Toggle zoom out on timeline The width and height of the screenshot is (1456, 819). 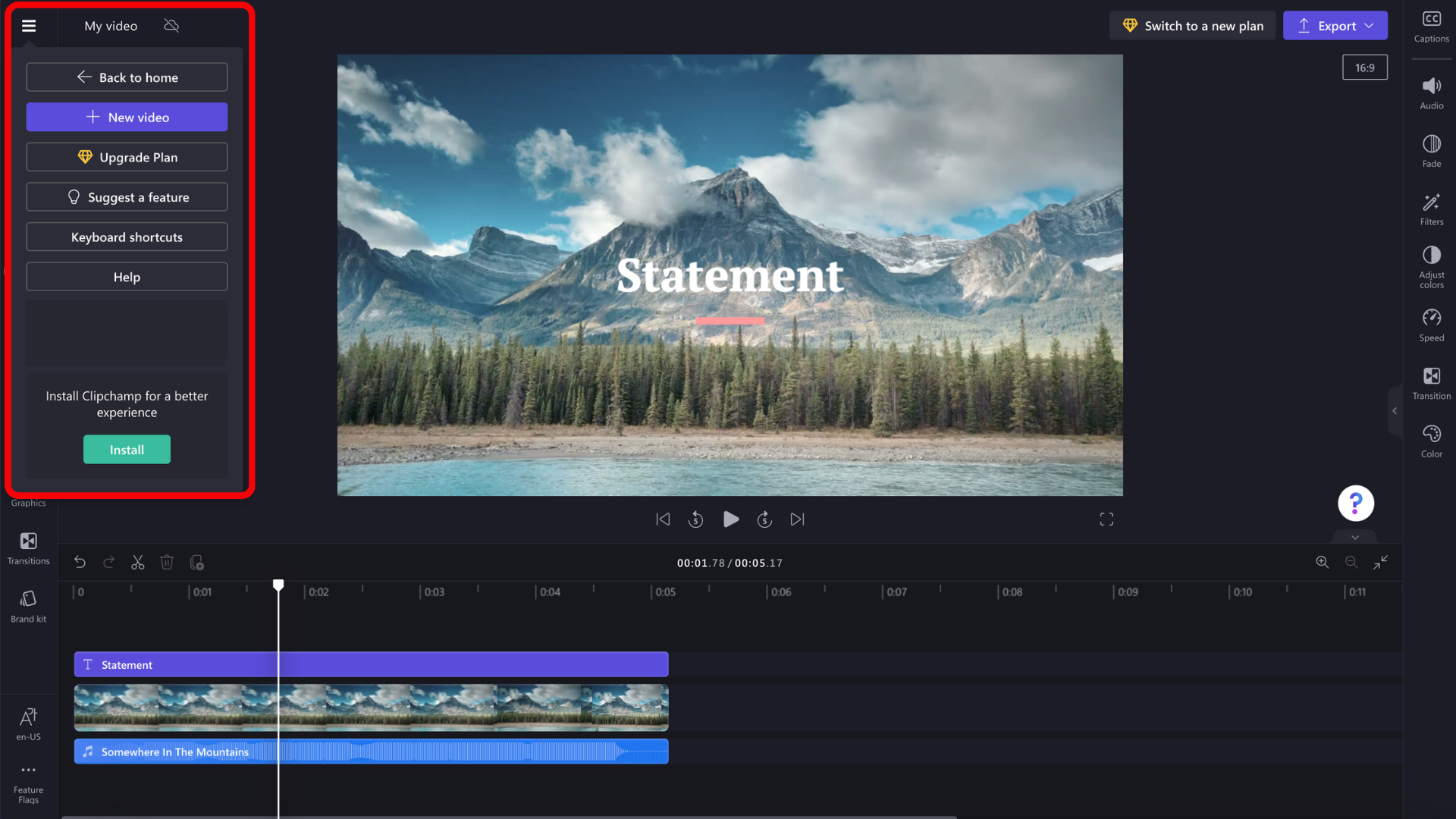(1352, 562)
